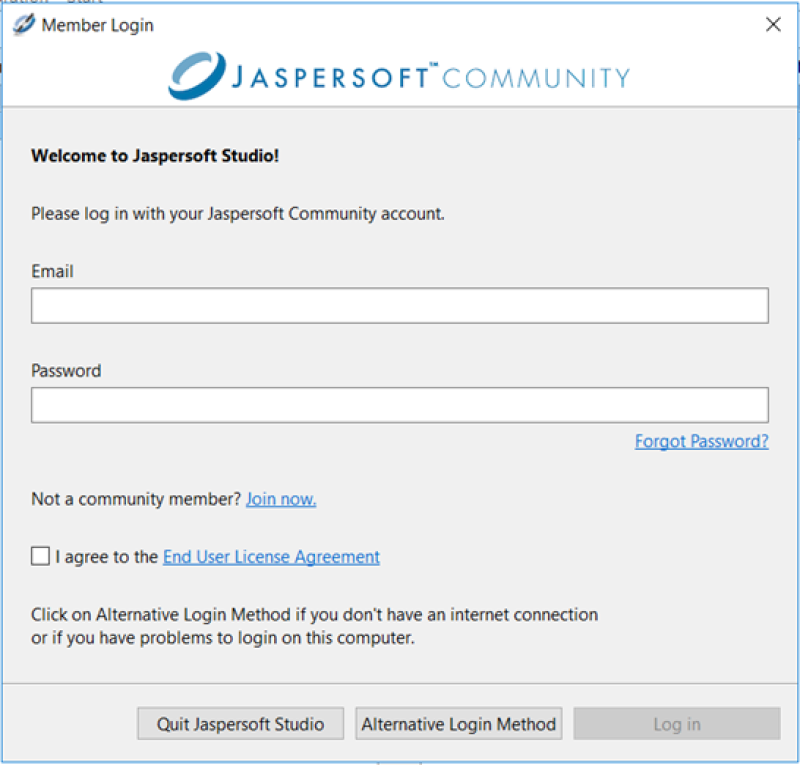Image resolution: width=800 pixels, height=765 pixels.
Task: Focus the Email input field
Action: click(x=399, y=306)
